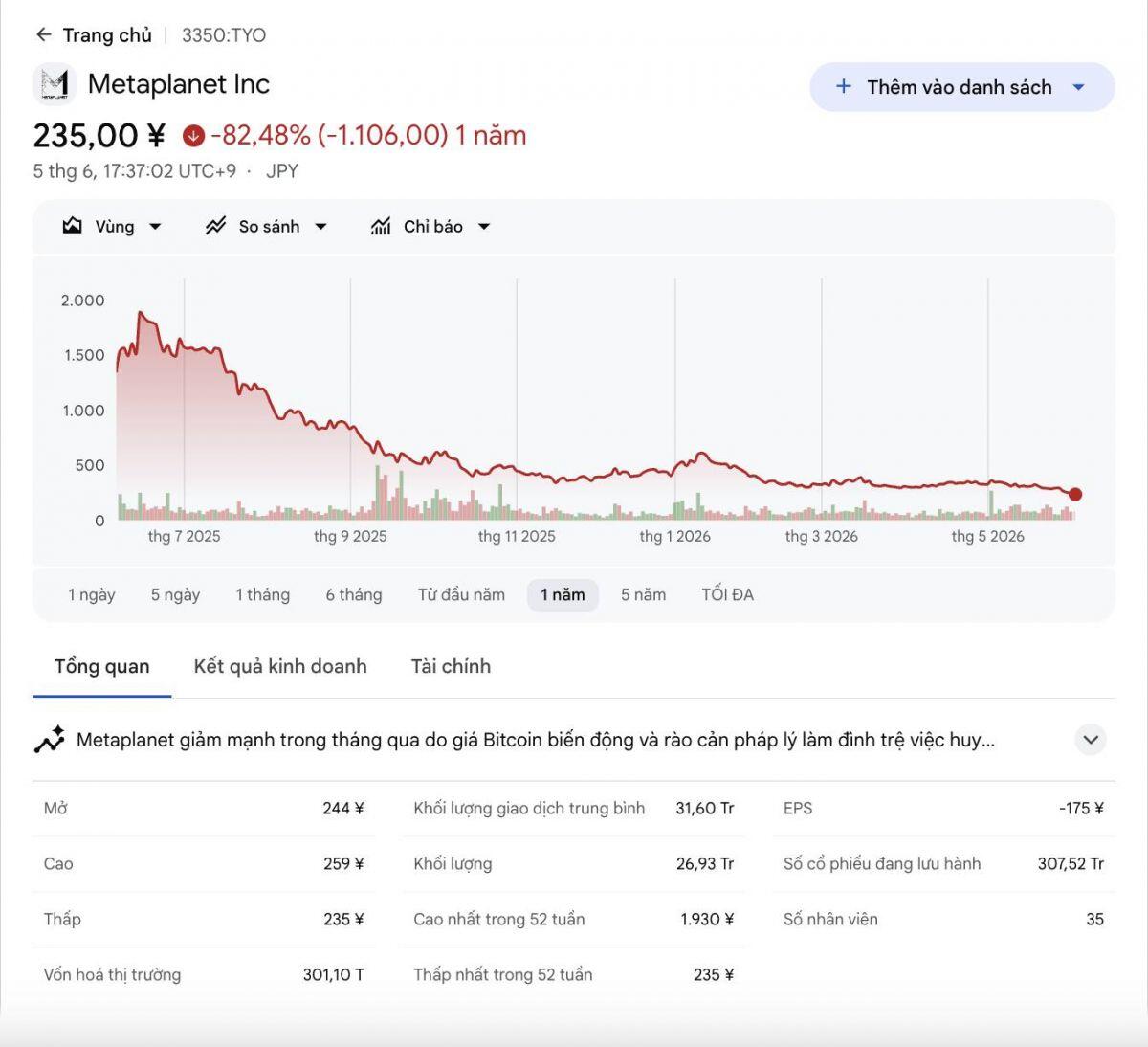The height and width of the screenshot is (1047, 1148).
Task: Click the red endpoint dot on chart
Action: (x=1075, y=495)
